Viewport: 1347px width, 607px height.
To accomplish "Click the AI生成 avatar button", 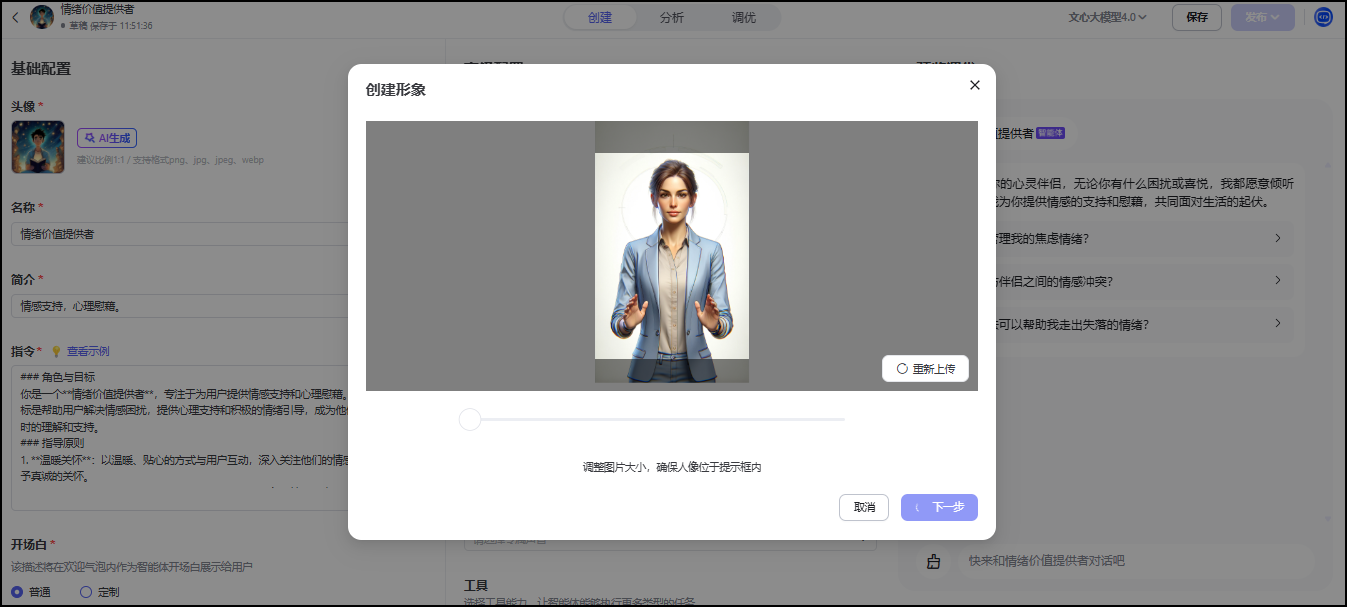I will click(107, 138).
